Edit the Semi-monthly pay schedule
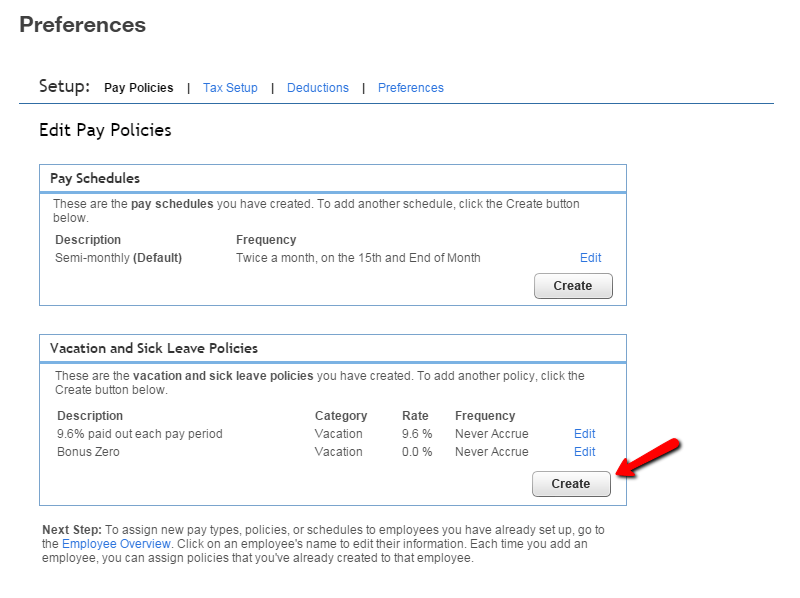800x598 pixels. click(590, 258)
